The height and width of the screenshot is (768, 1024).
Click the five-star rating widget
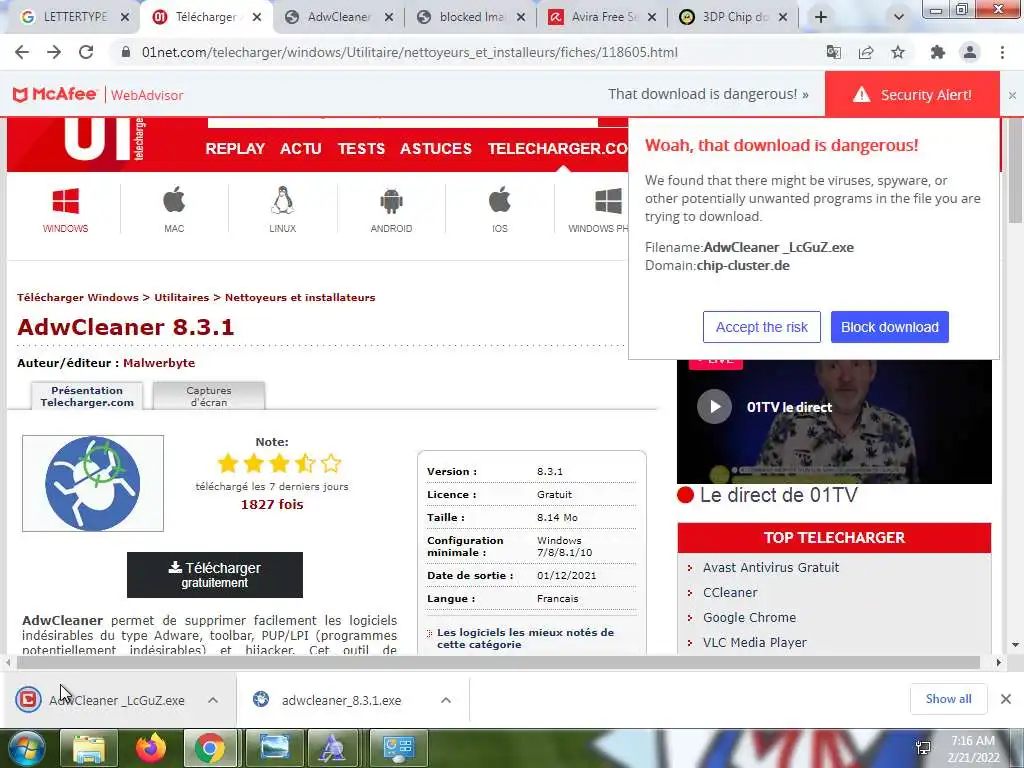(x=279, y=463)
